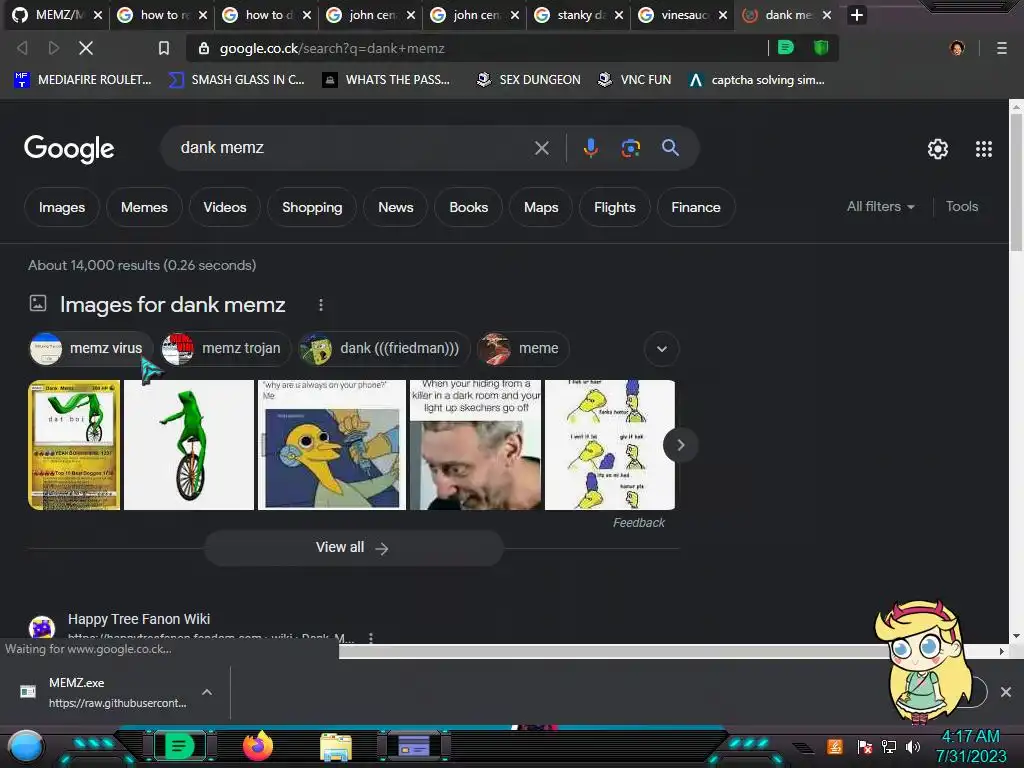Open the WHATS THE PASS... bookmark
Viewport: 1024px width, 768px height.
pyautogui.click(x=387, y=80)
